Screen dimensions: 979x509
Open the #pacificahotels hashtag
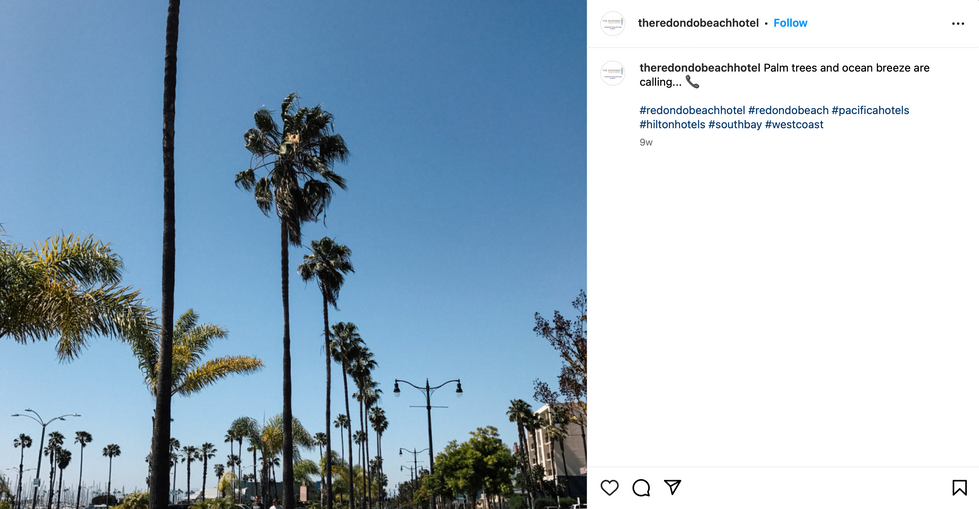click(870, 111)
